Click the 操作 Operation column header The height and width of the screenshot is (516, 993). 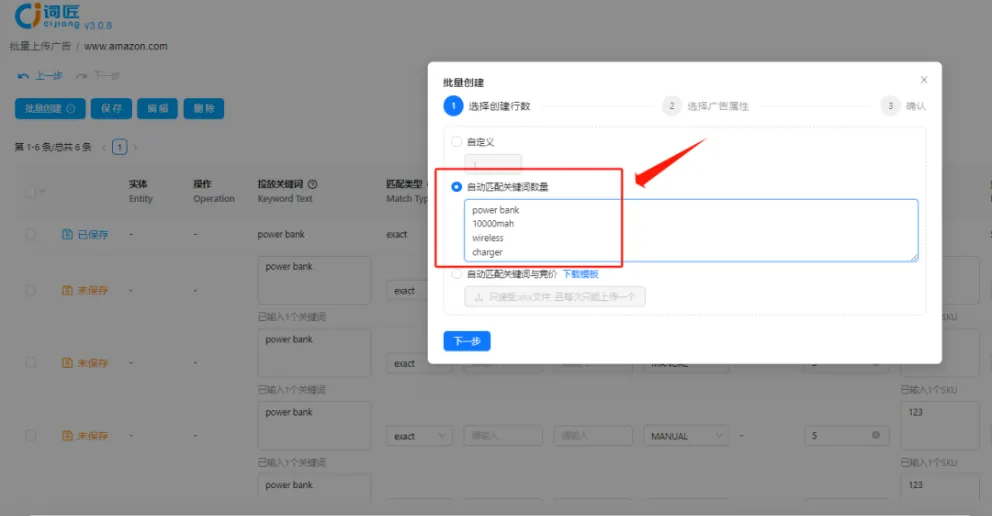(213, 191)
